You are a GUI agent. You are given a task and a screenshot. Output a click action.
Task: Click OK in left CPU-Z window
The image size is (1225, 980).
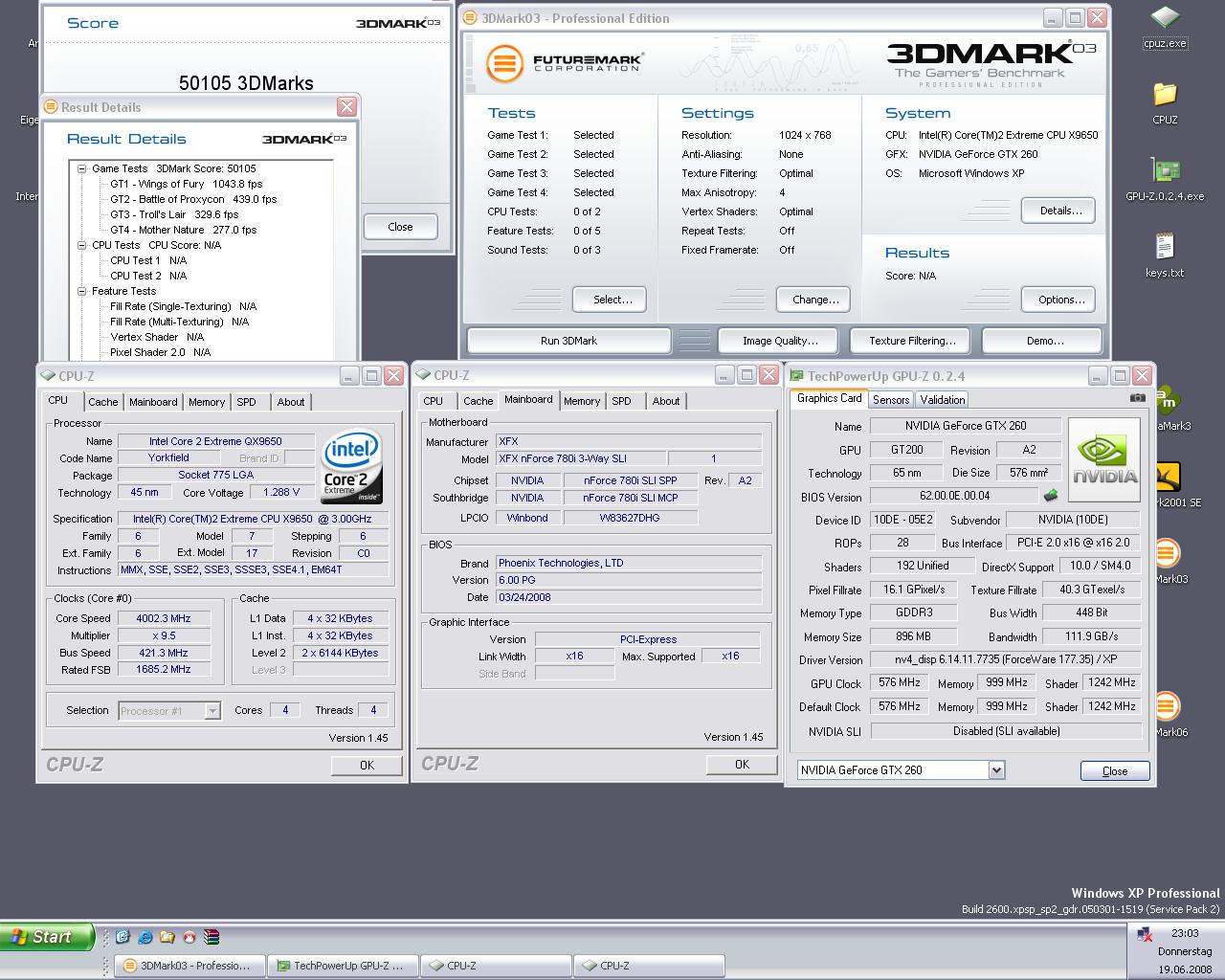click(x=367, y=766)
